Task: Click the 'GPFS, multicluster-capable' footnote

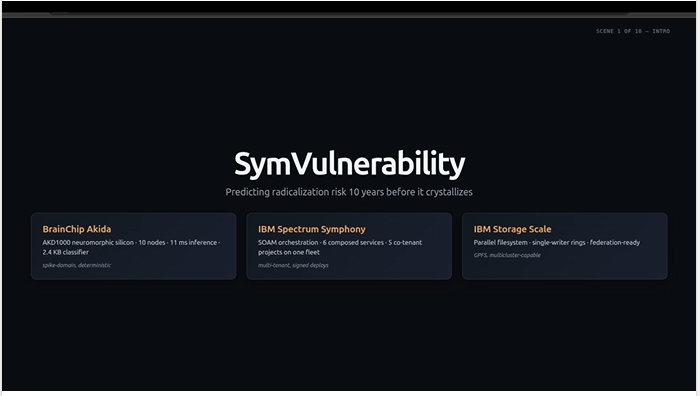Action: click(507, 255)
